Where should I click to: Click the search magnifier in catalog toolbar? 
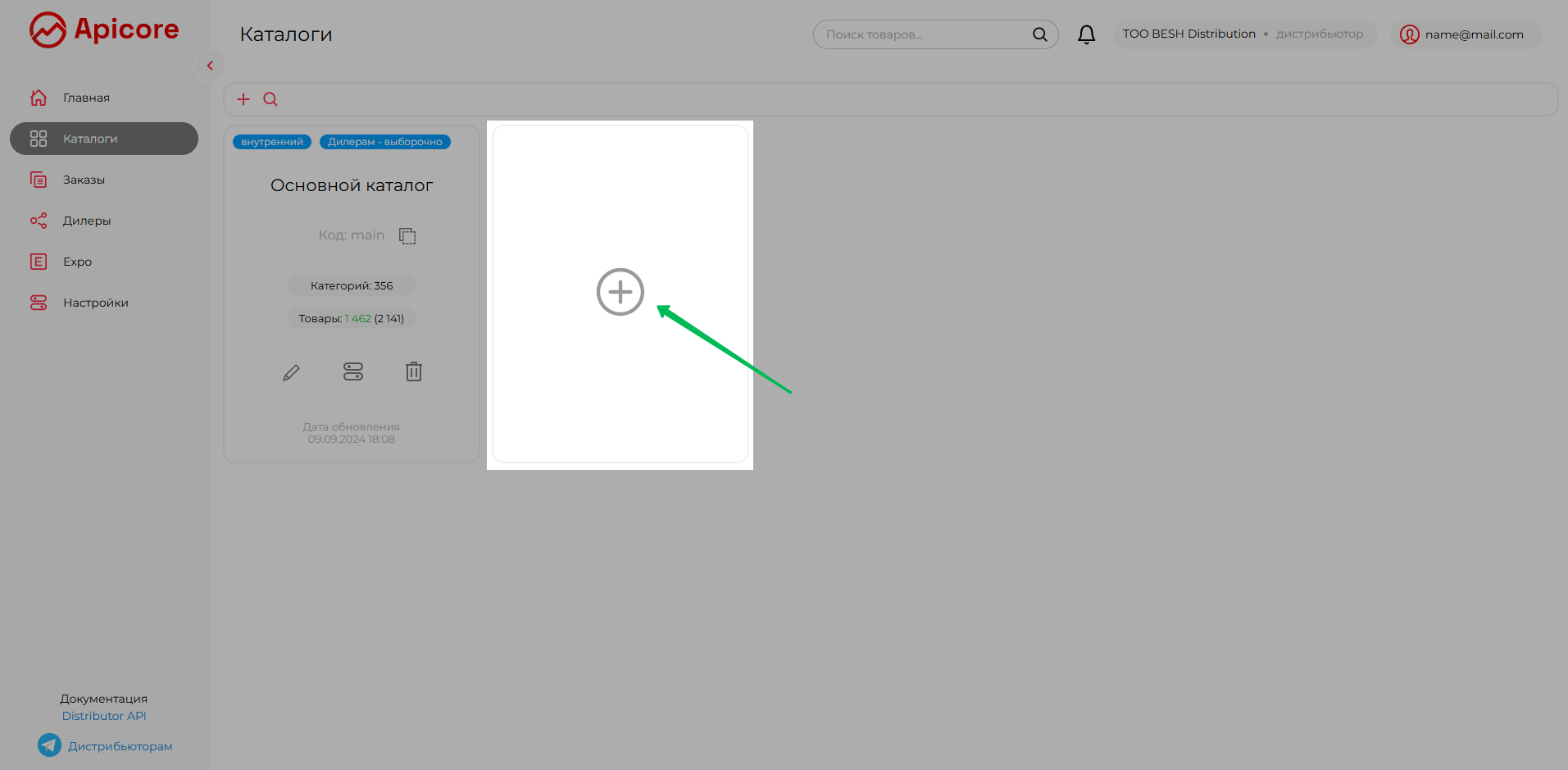[x=270, y=99]
